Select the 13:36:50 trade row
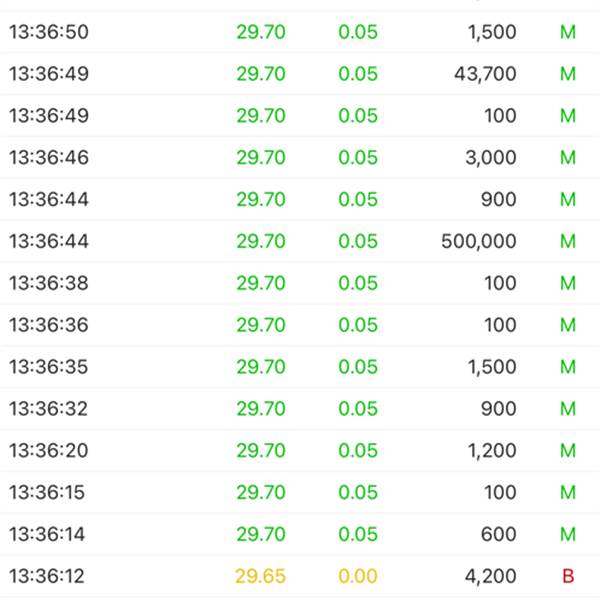Viewport: 600px width, 600px height. coord(300,32)
